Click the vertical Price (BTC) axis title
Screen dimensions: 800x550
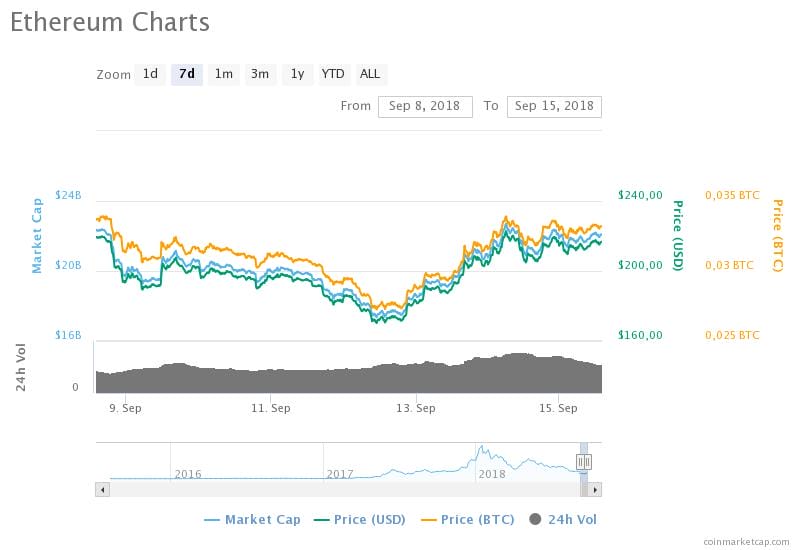(x=777, y=235)
